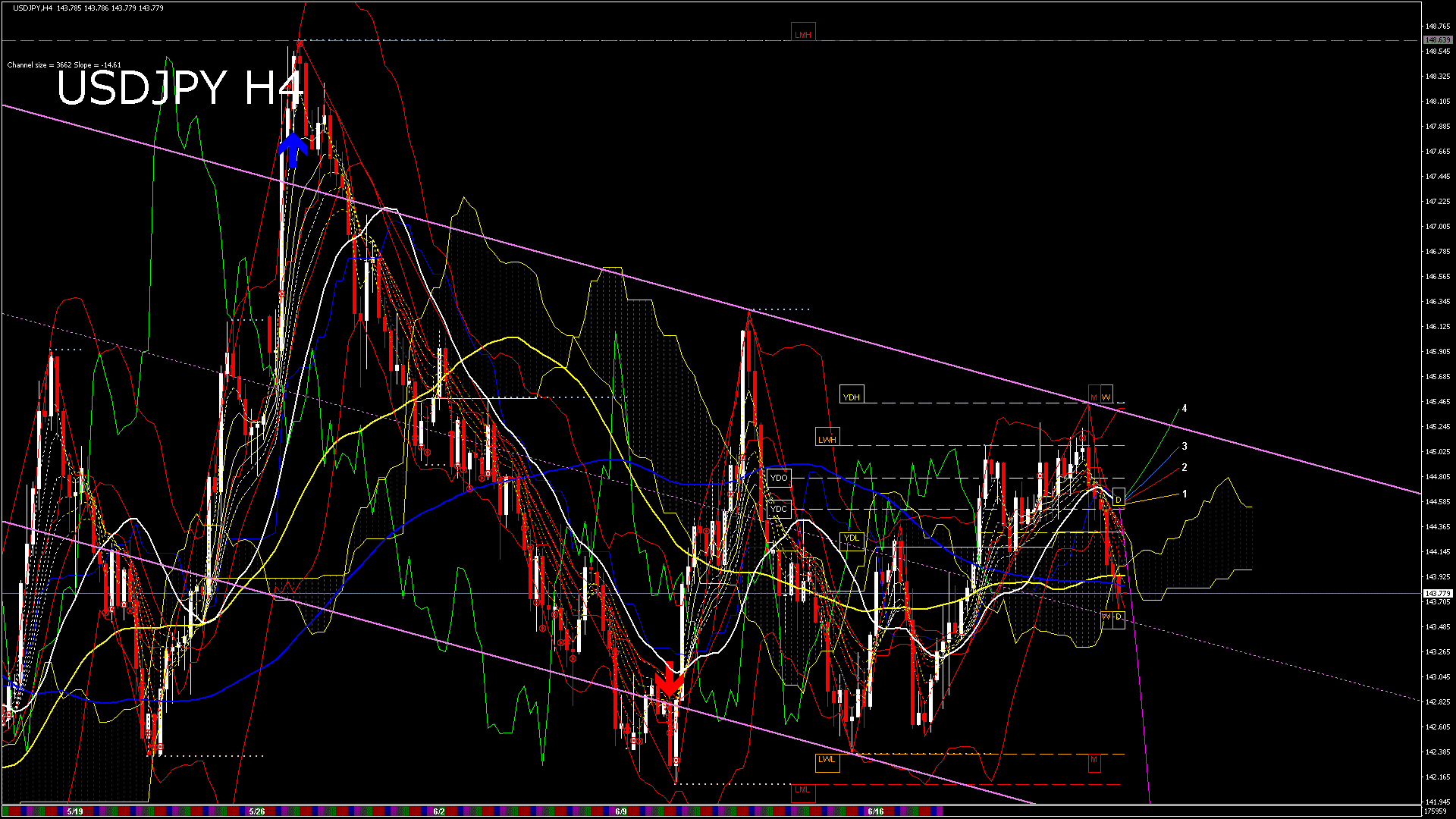Click the current price tag 143.779
Viewport: 1456px width, 819px height.
[1437, 594]
